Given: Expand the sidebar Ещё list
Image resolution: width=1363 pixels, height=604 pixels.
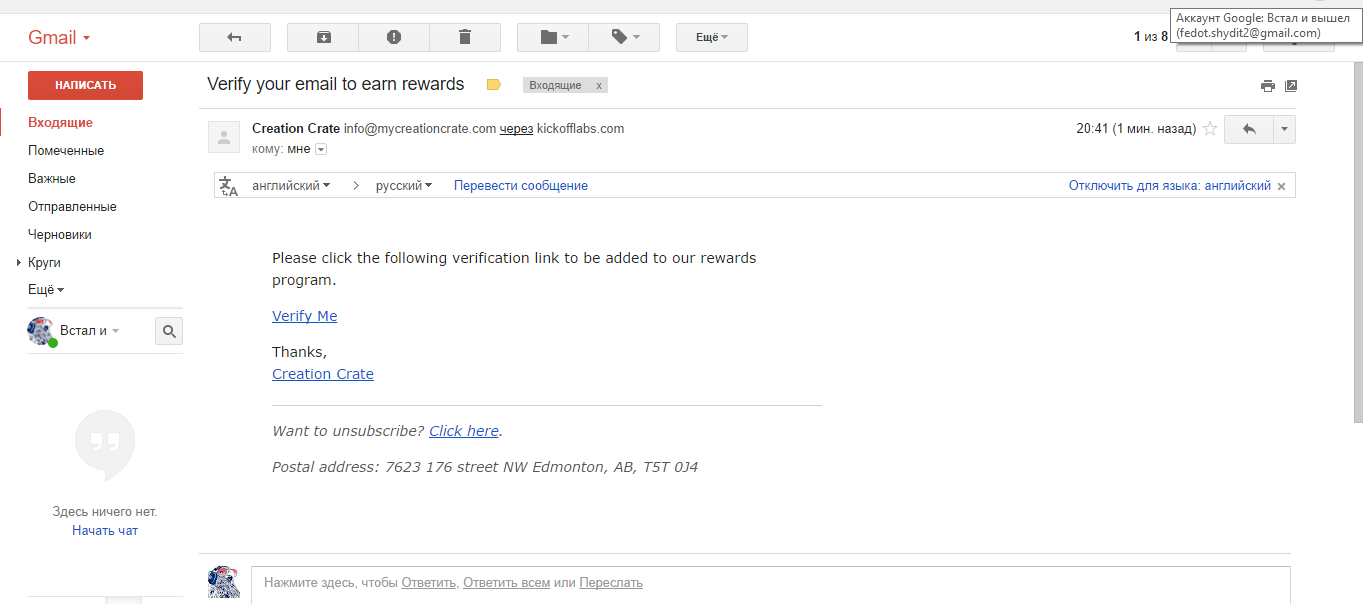Looking at the screenshot, I should 46,290.
